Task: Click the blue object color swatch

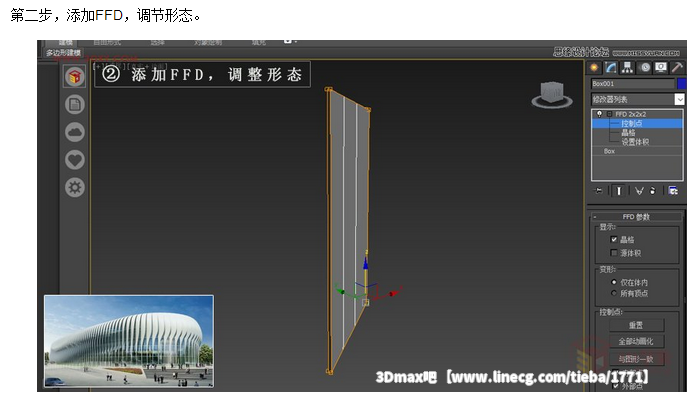Action: (681, 83)
